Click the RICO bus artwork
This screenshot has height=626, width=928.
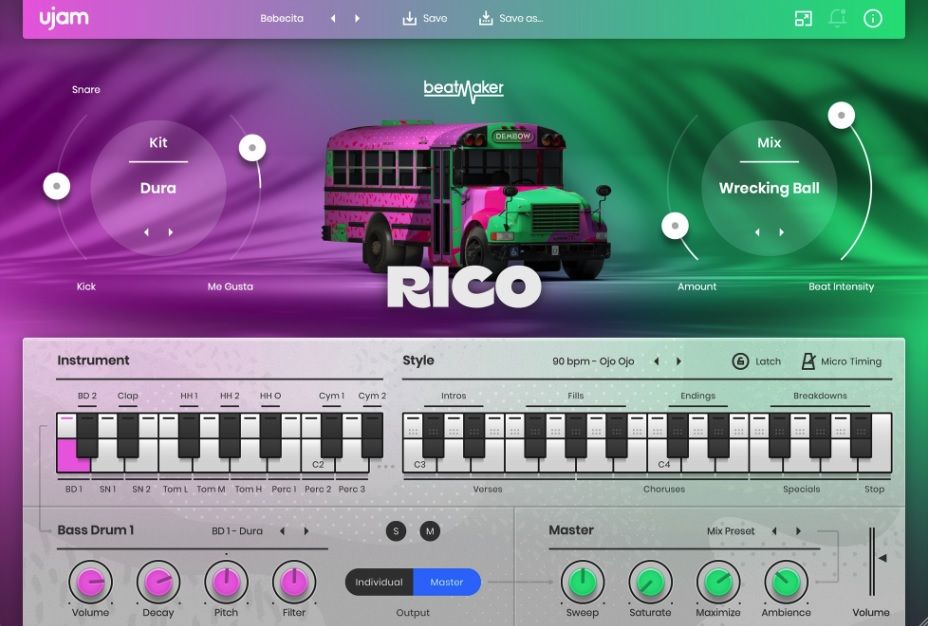(x=468, y=199)
